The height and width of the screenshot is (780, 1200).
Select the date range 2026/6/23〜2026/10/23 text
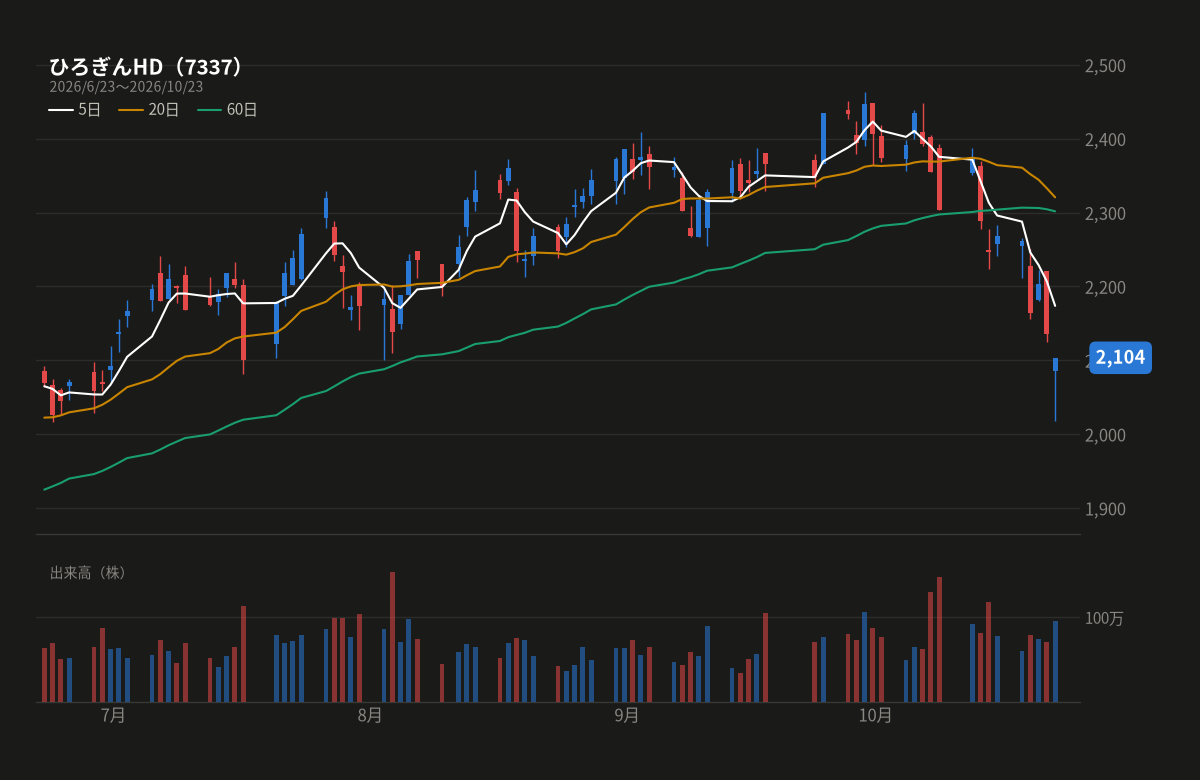click(x=126, y=87)
